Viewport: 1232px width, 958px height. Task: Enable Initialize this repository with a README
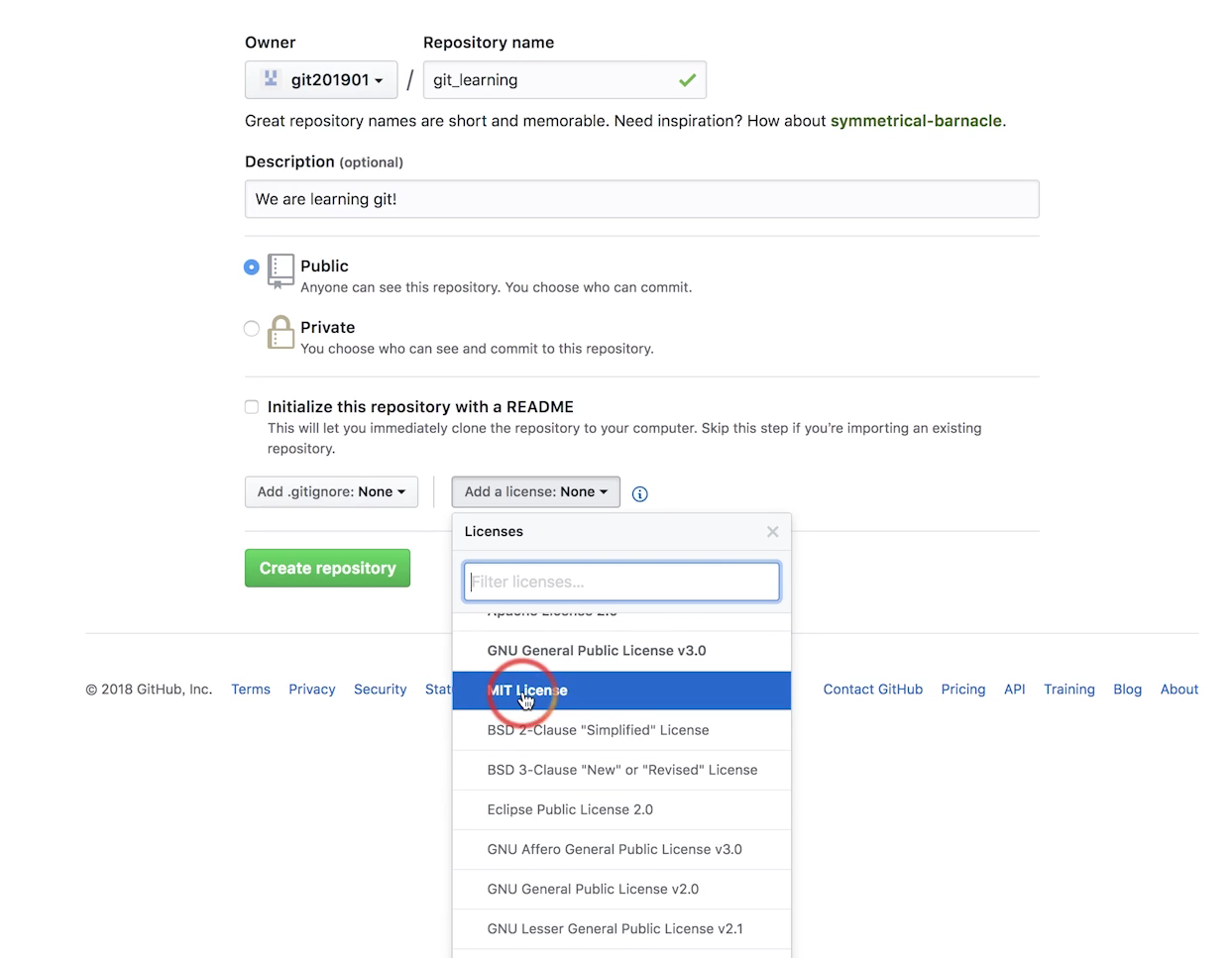coord(252,406)
